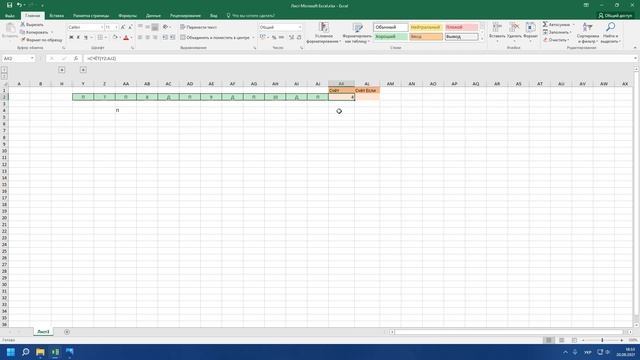Open the font name Calibri dropdown

pyautogui.click(x=101, y=27)
